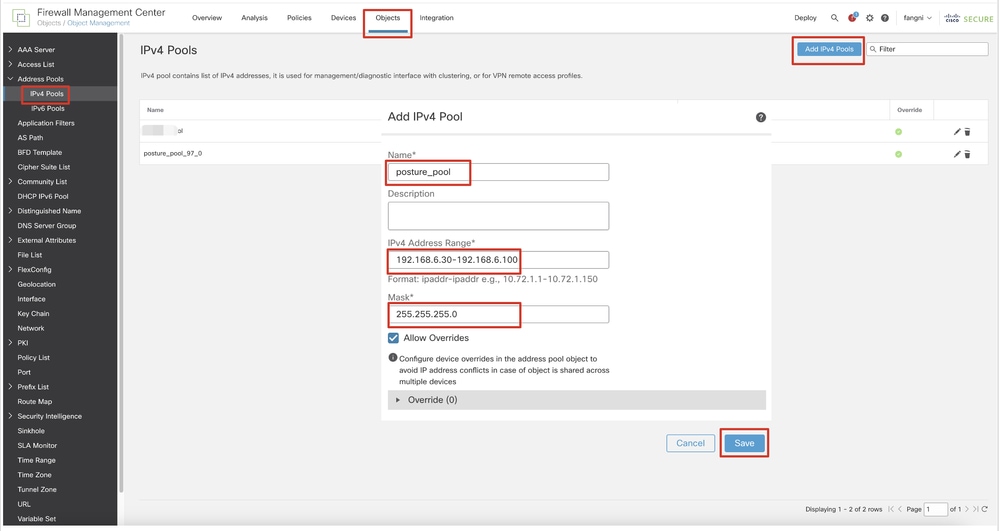Click the info icon beside override note
The height and width of the screenshot is (531, 999).
tap(392, 358)
